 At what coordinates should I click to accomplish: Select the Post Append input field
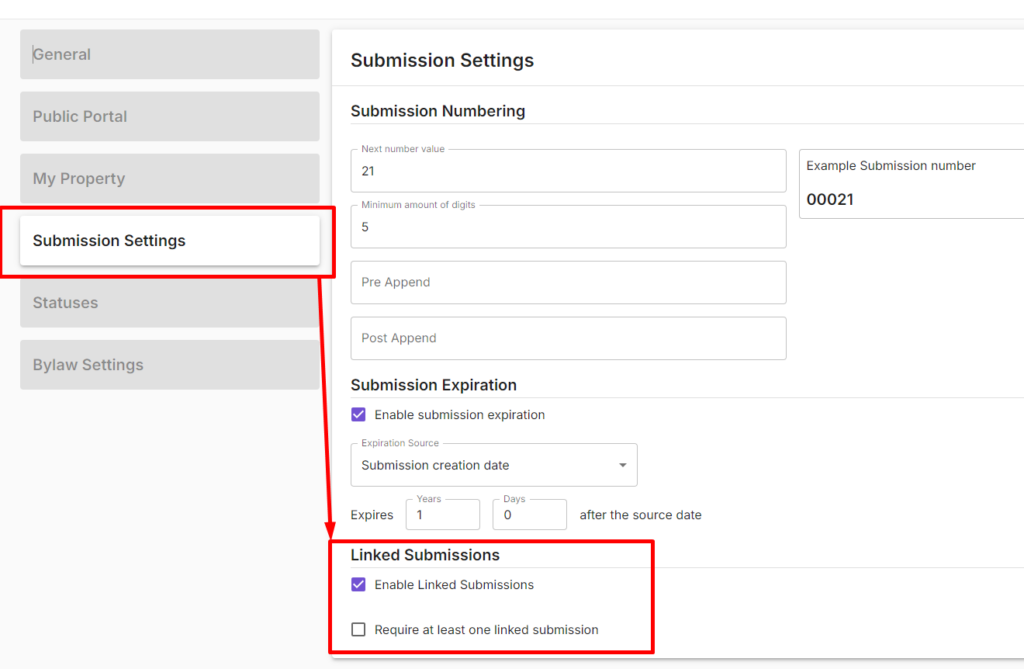click(567, 339)
